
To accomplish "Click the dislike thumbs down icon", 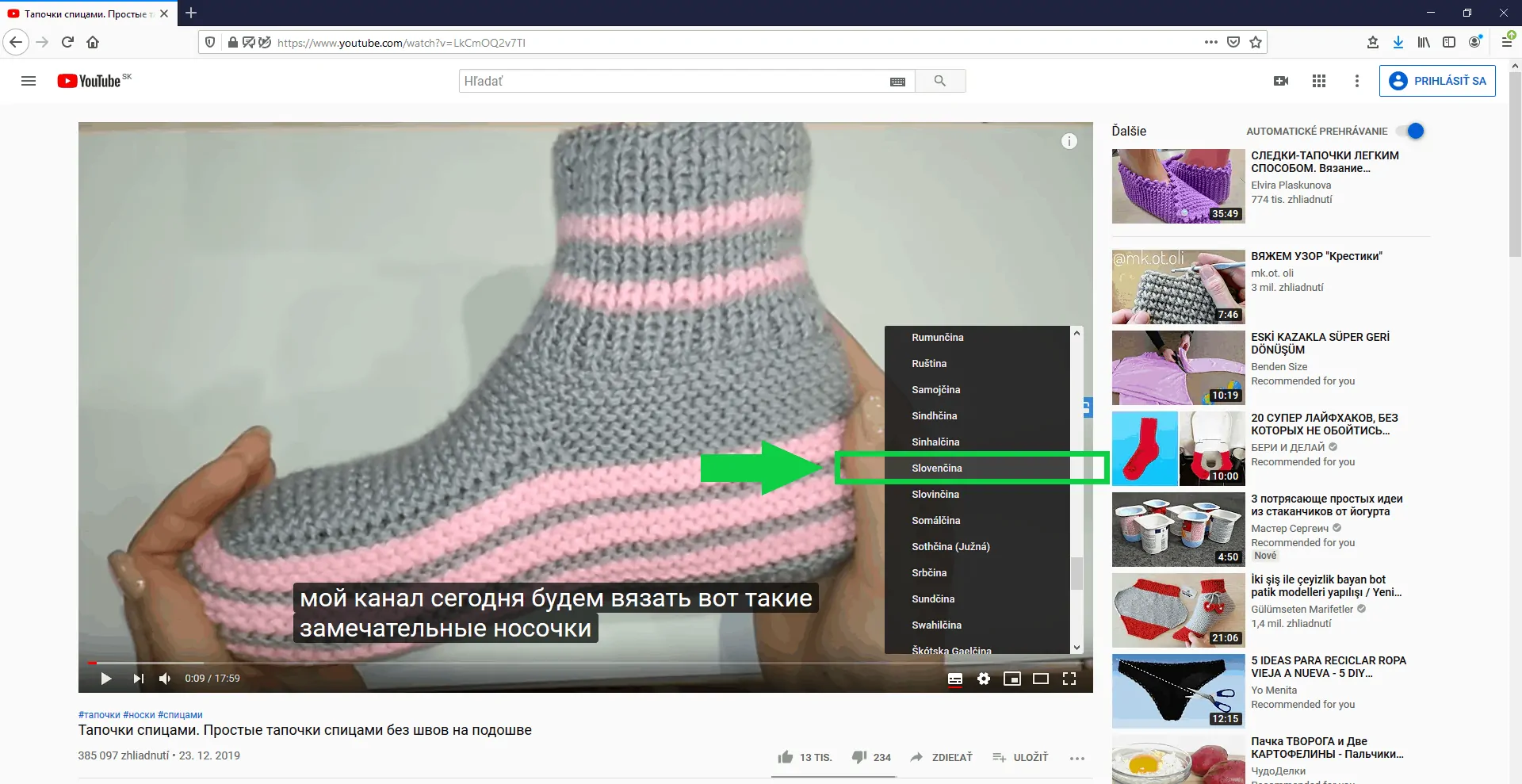I will (x=859, y=757).
